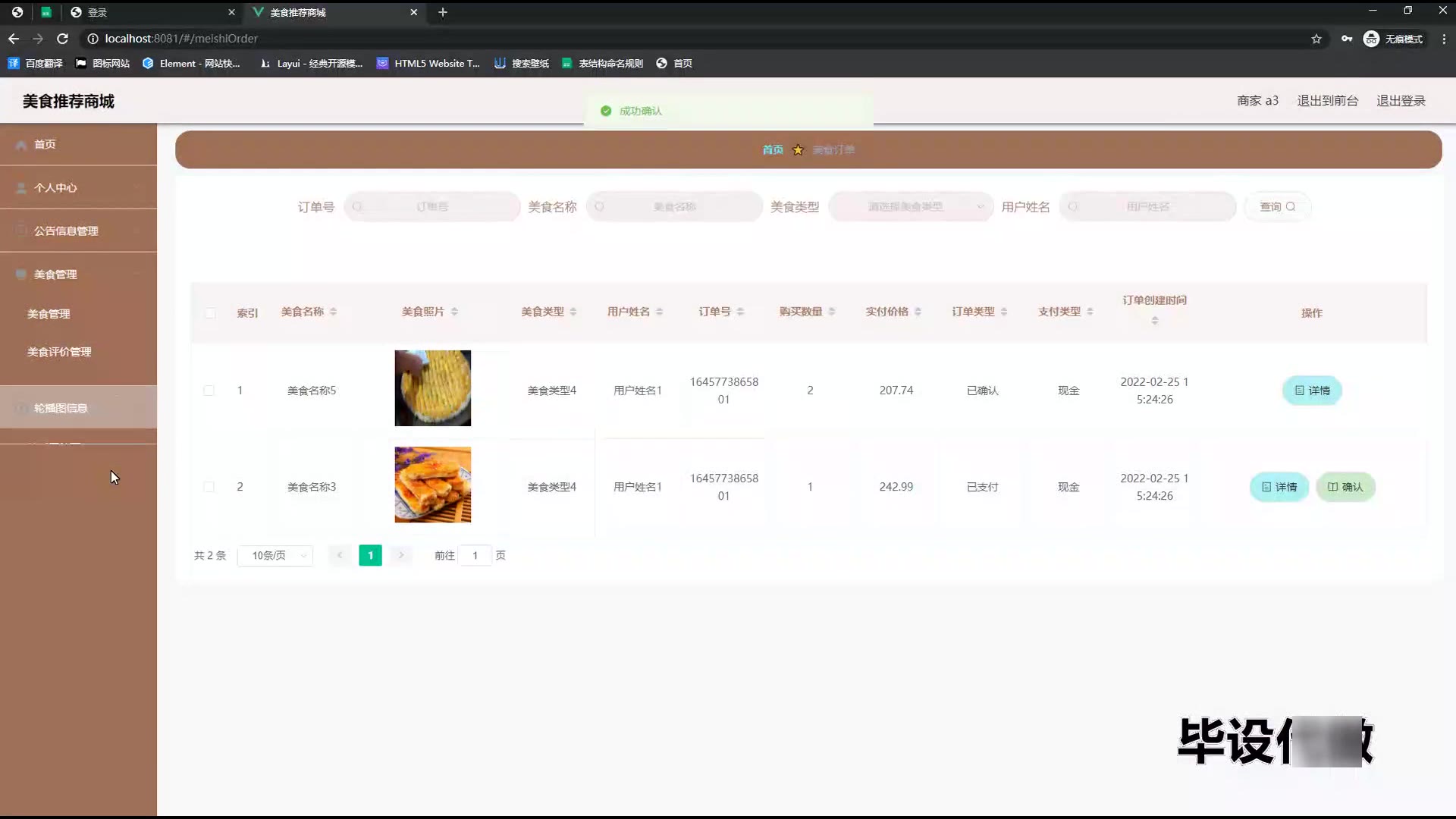Sort by 实付价格 column arrows

tap(918, 312)
